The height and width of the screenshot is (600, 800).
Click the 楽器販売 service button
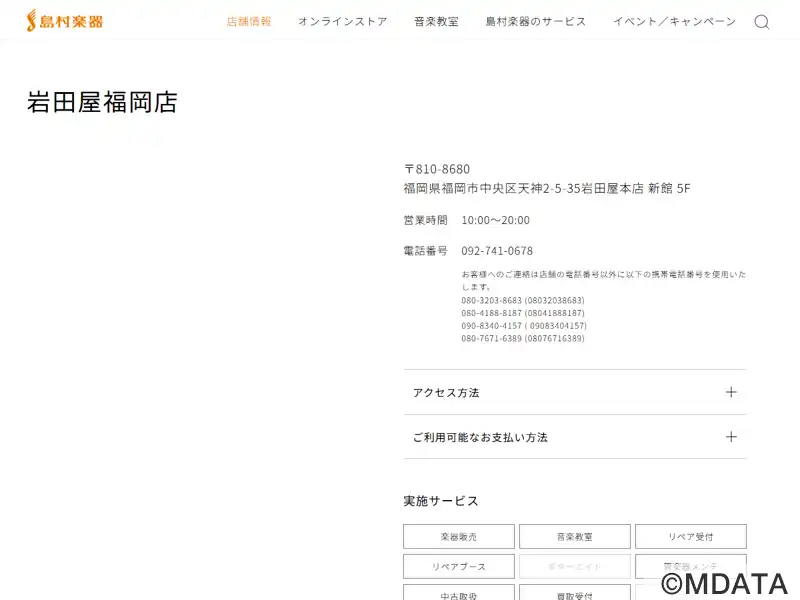click(x=459, y=536)
